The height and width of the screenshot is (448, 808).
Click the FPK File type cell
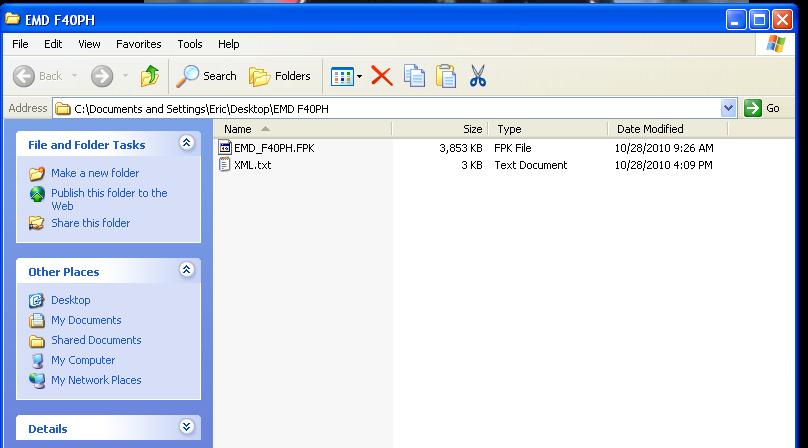click(x=513, y=148)
